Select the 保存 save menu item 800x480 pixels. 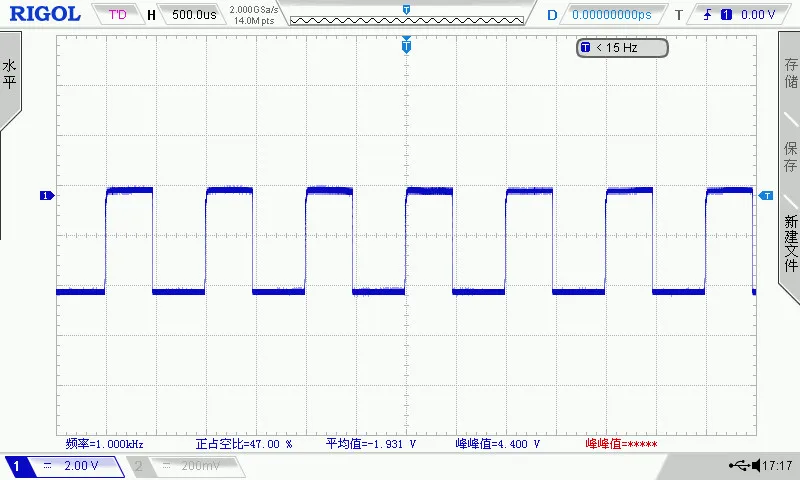(790, 157)
